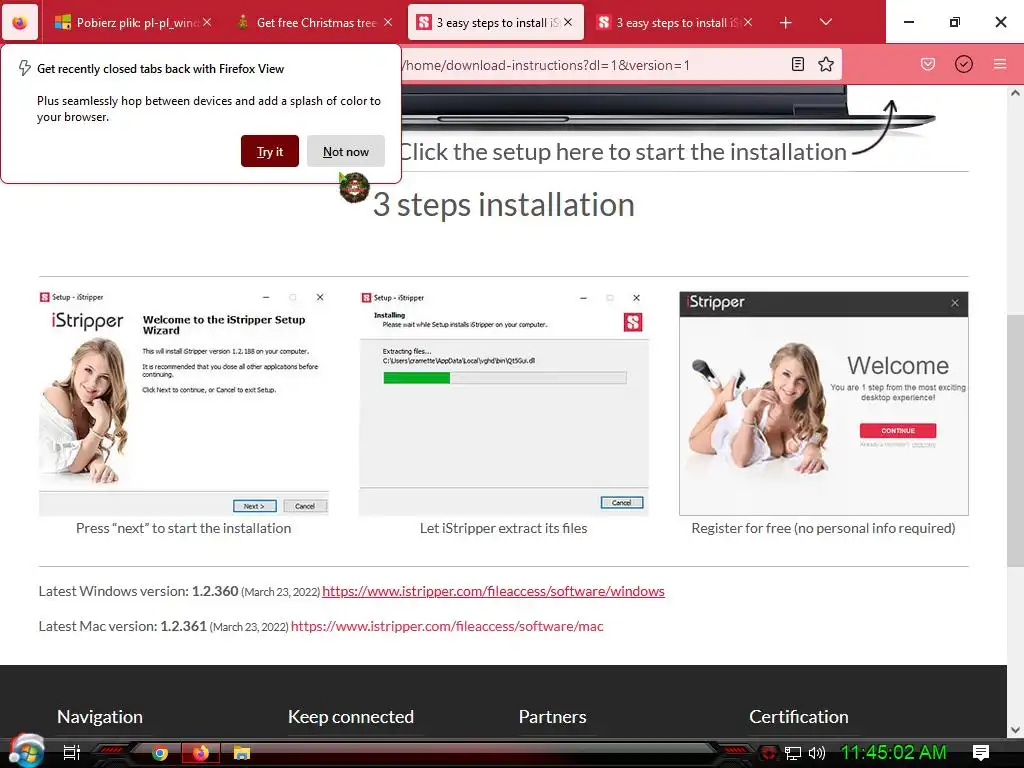
Task: Close the last '3 easy steps' tab
Action: click(748, 22)
